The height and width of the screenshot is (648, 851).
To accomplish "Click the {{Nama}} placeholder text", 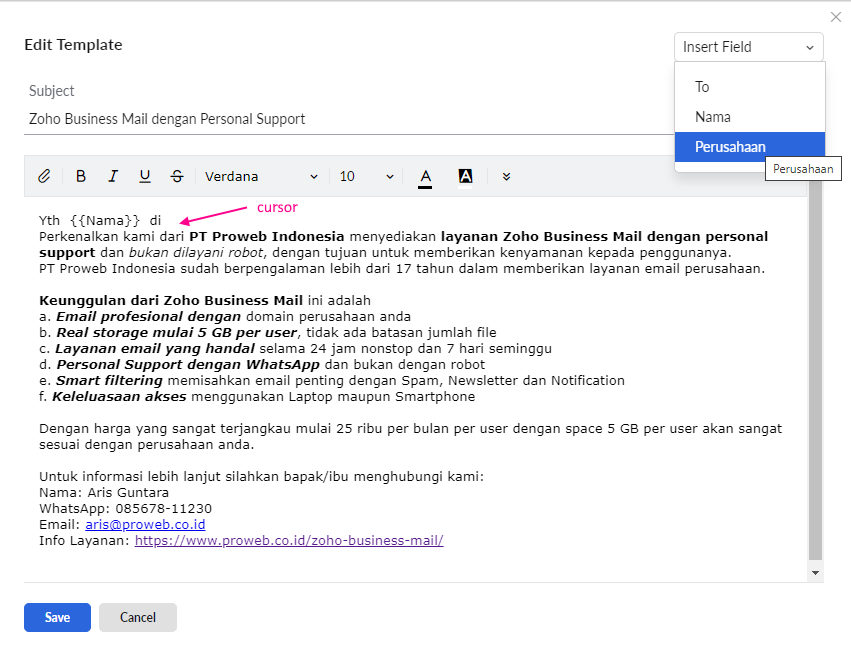I will 105,221.
